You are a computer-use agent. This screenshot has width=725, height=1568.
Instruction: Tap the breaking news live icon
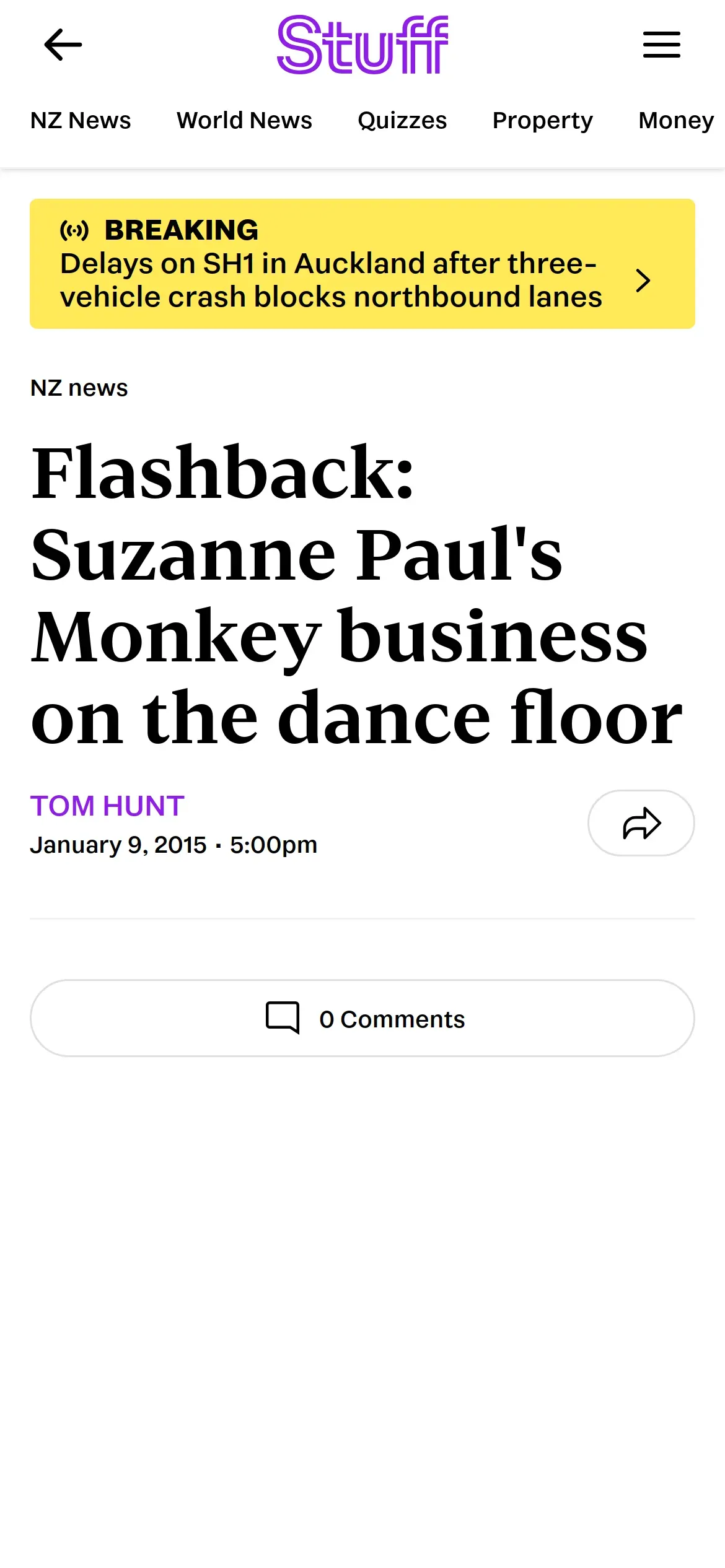(74, 230)
